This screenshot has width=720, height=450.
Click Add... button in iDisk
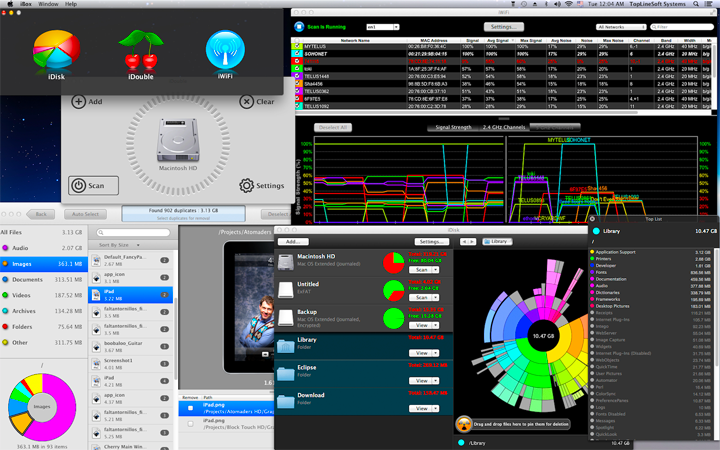coord(293,242)
